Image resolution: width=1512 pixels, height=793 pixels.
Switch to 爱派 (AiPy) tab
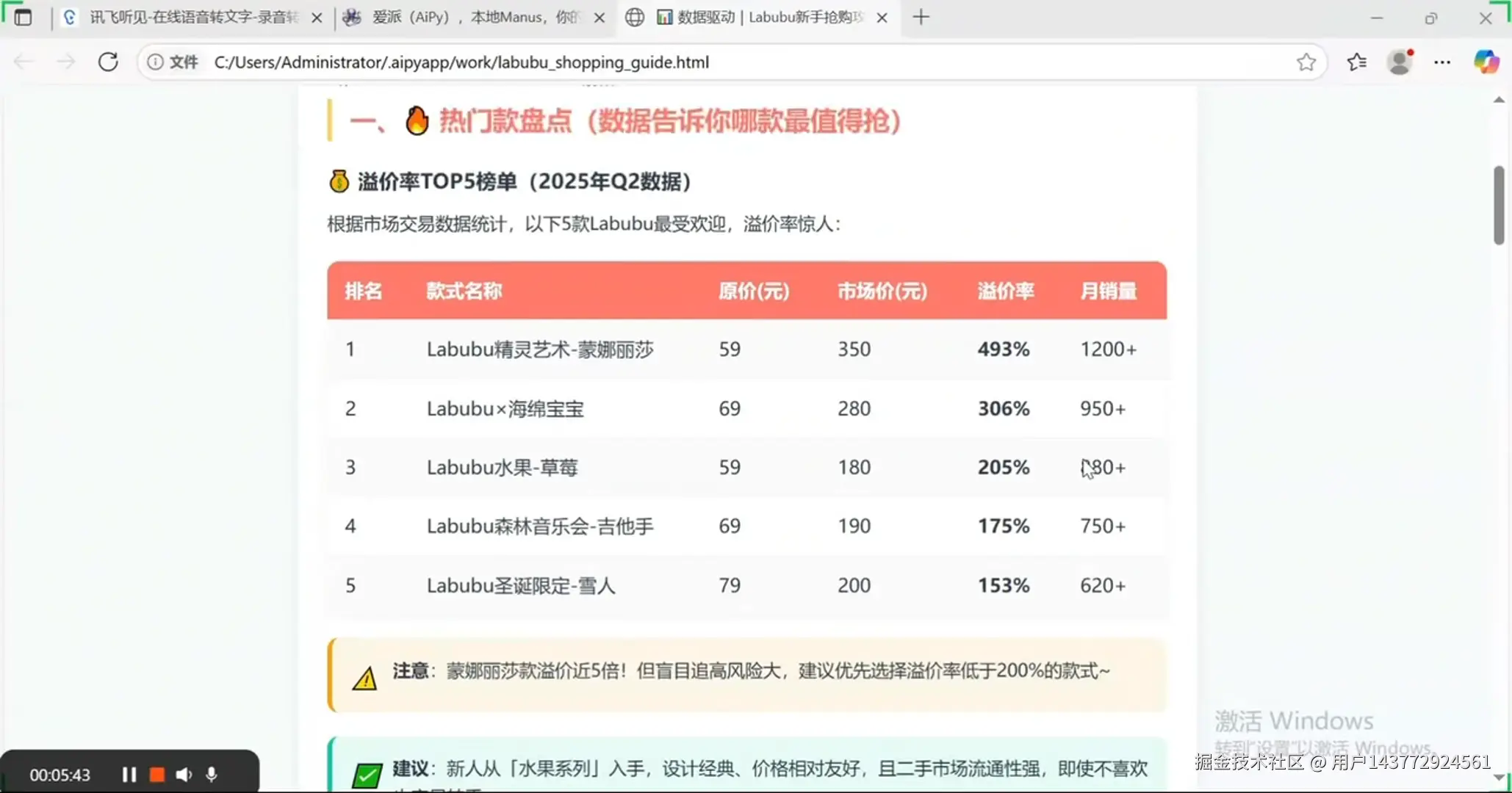[474, 17]
